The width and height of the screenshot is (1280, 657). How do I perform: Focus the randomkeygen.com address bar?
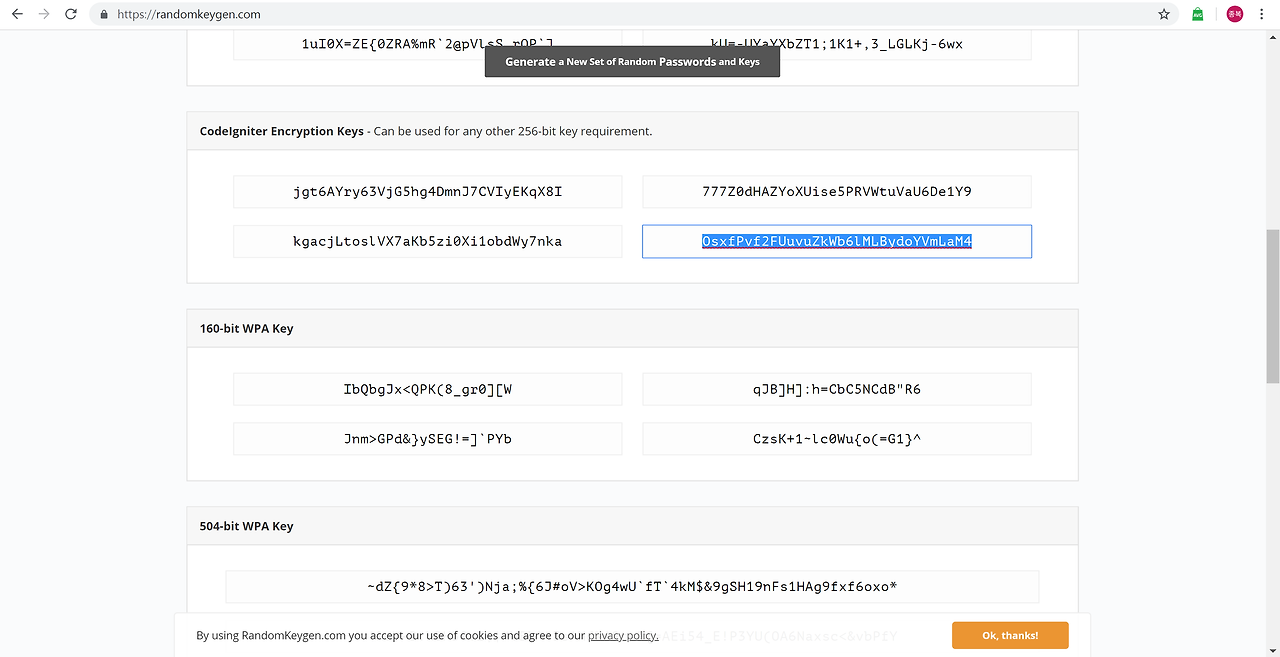pos(634,15)
